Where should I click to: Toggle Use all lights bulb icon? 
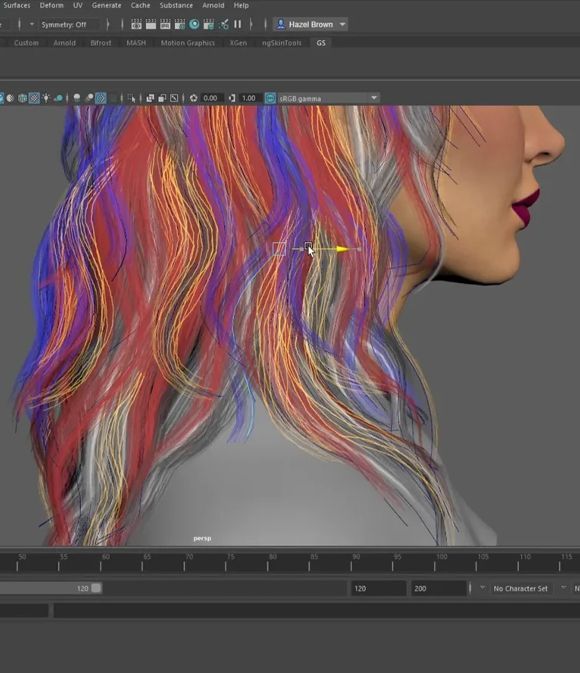click(46, 98)
